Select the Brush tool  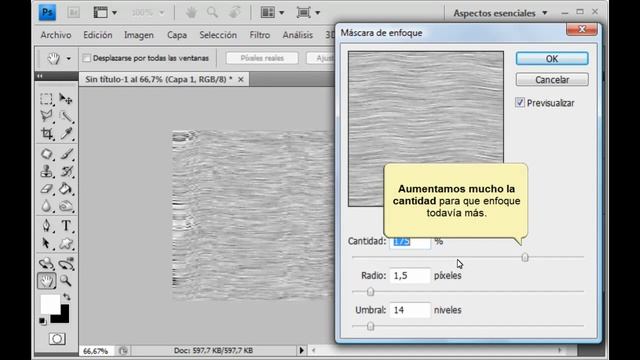(66, 154)
